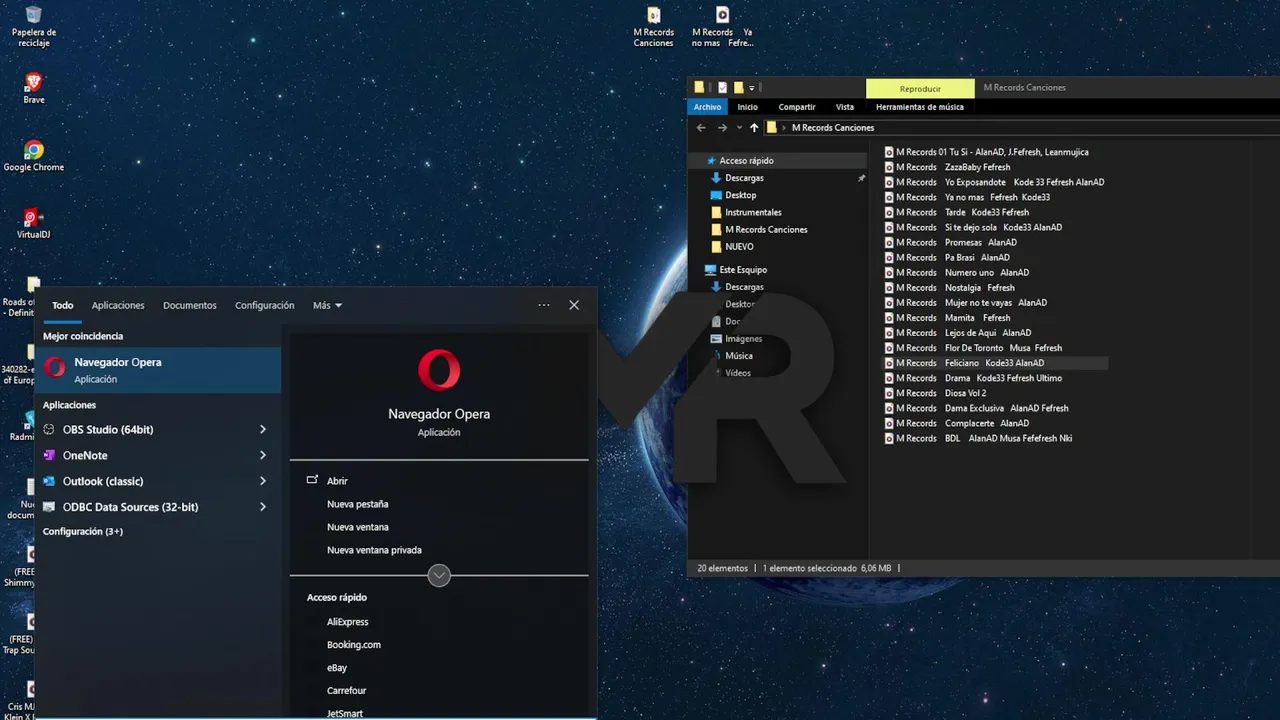
Task: Go forward in the File Explorer window
Action: (722, 128)
